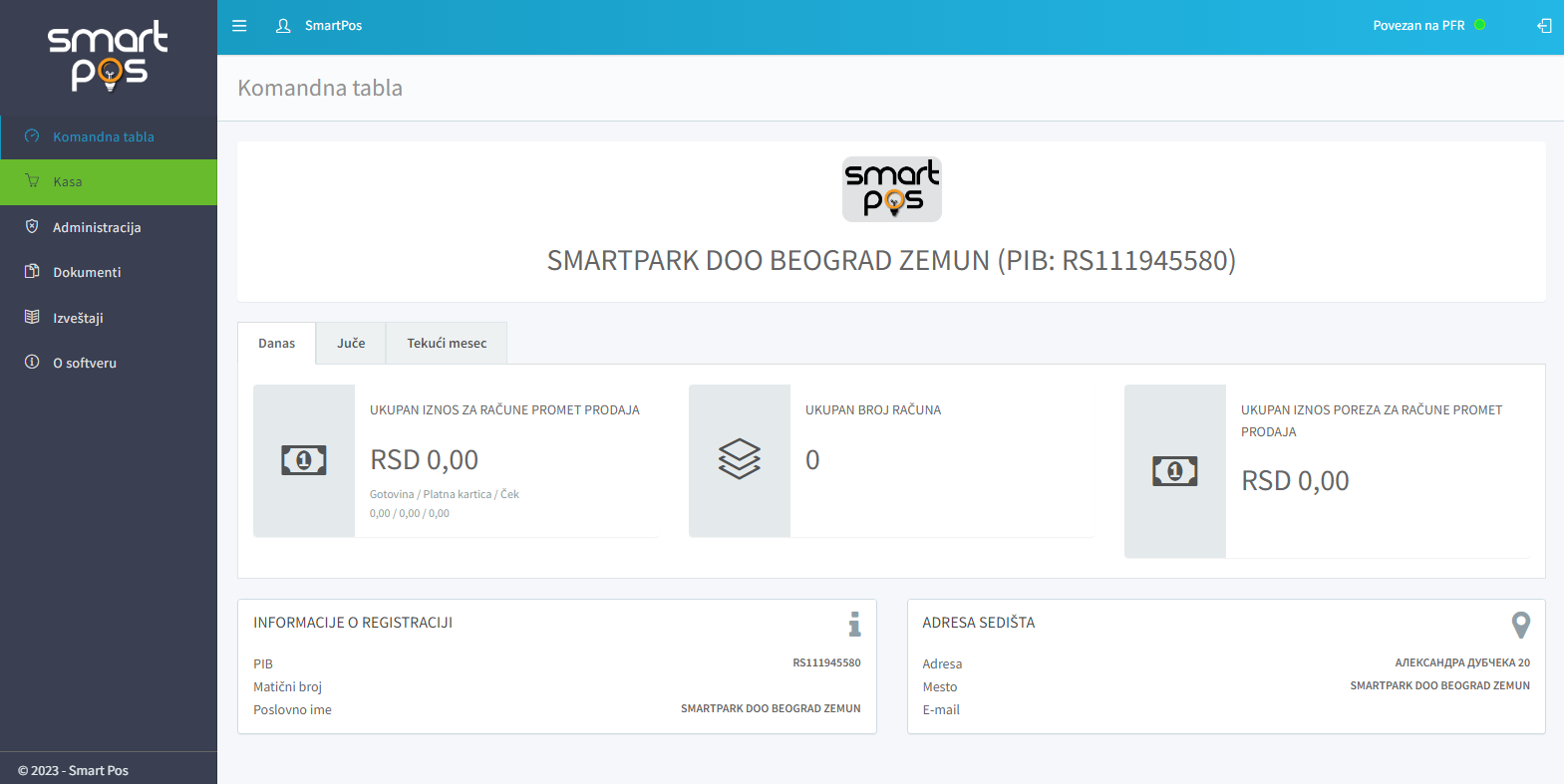
Task: Click the E-mail label
Action: 941,710
